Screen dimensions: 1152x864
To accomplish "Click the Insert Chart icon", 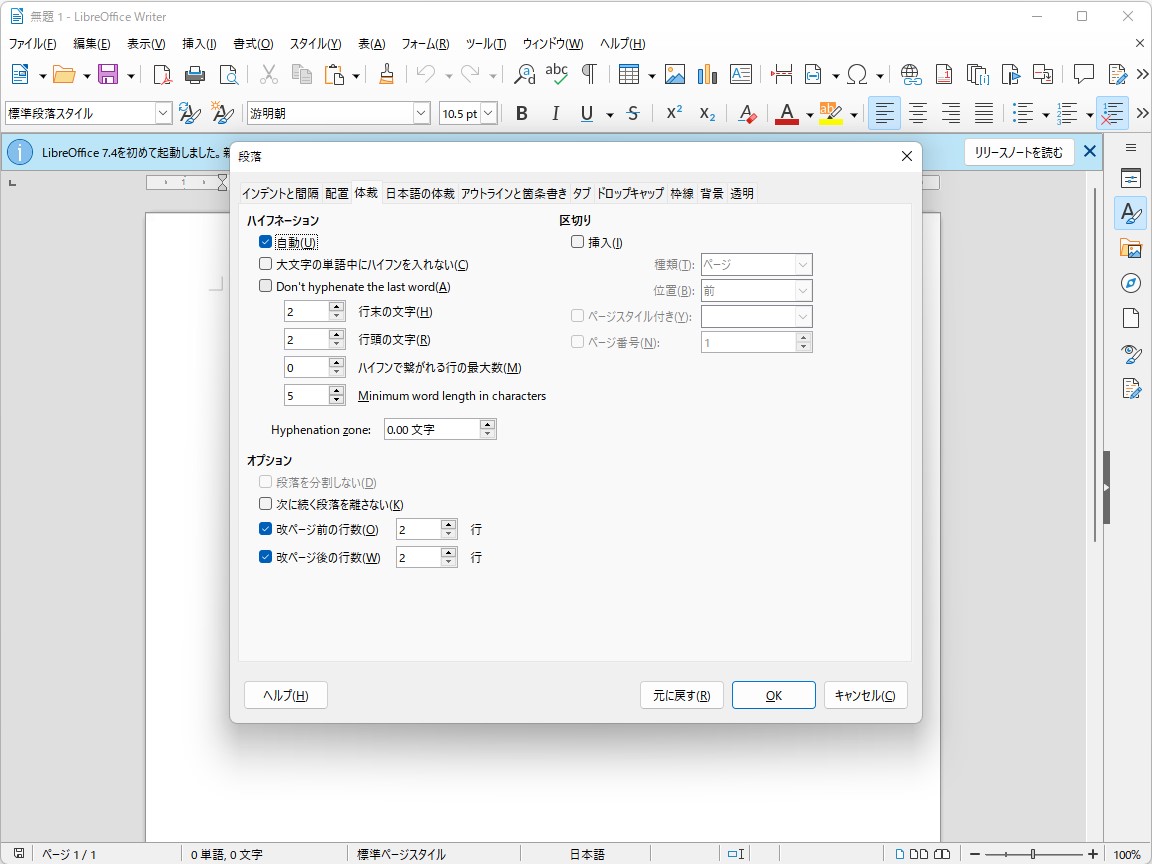I will pos(707,74).
